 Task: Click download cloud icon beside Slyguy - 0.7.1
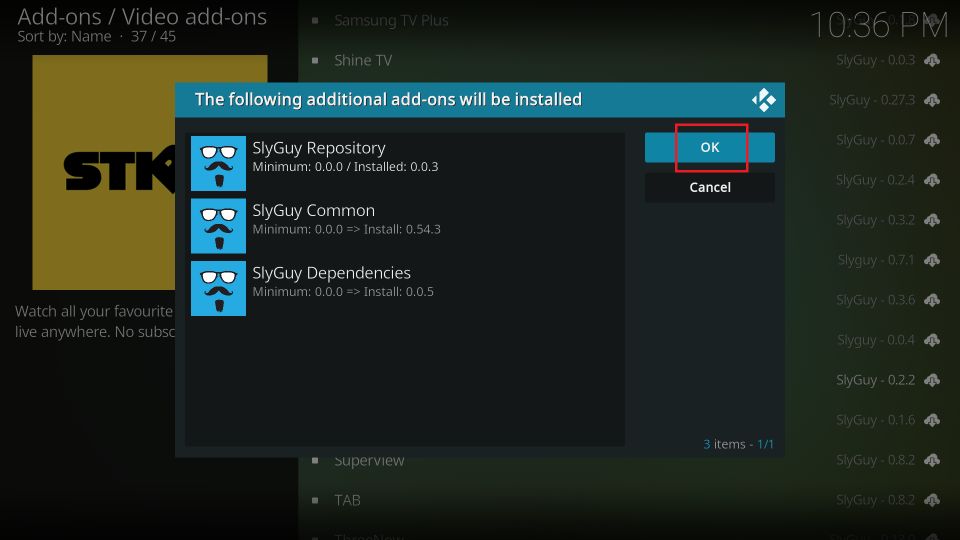pos(932,260)
